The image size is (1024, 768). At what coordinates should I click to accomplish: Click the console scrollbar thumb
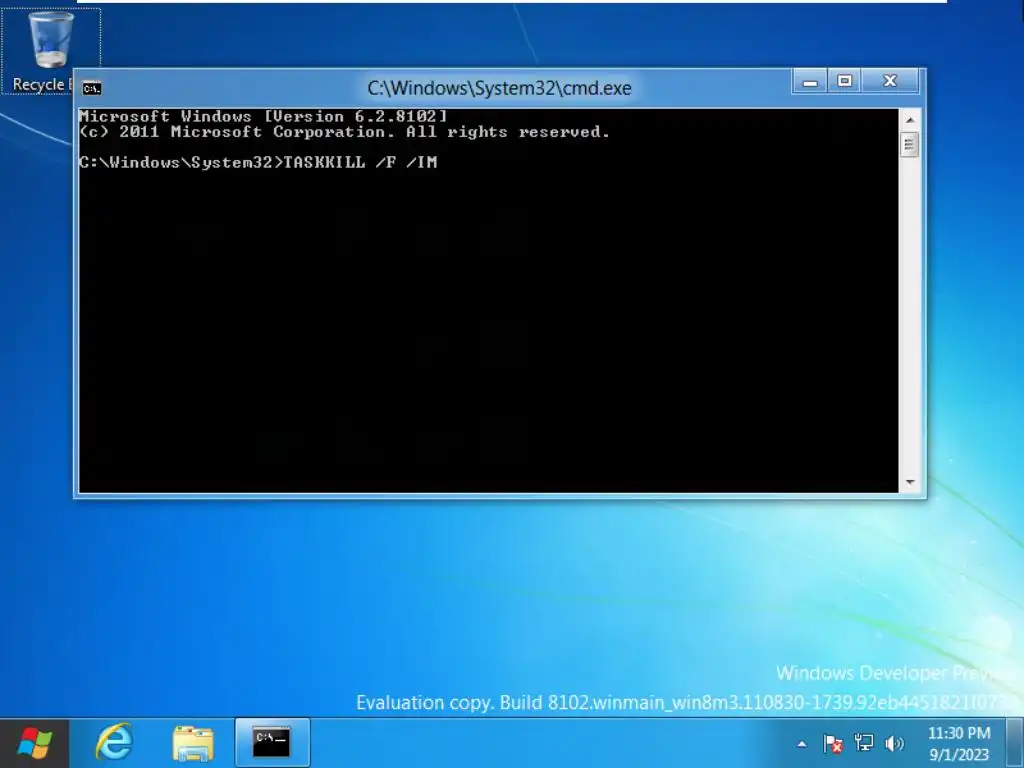pyautogui.click(x=910, y=144)
